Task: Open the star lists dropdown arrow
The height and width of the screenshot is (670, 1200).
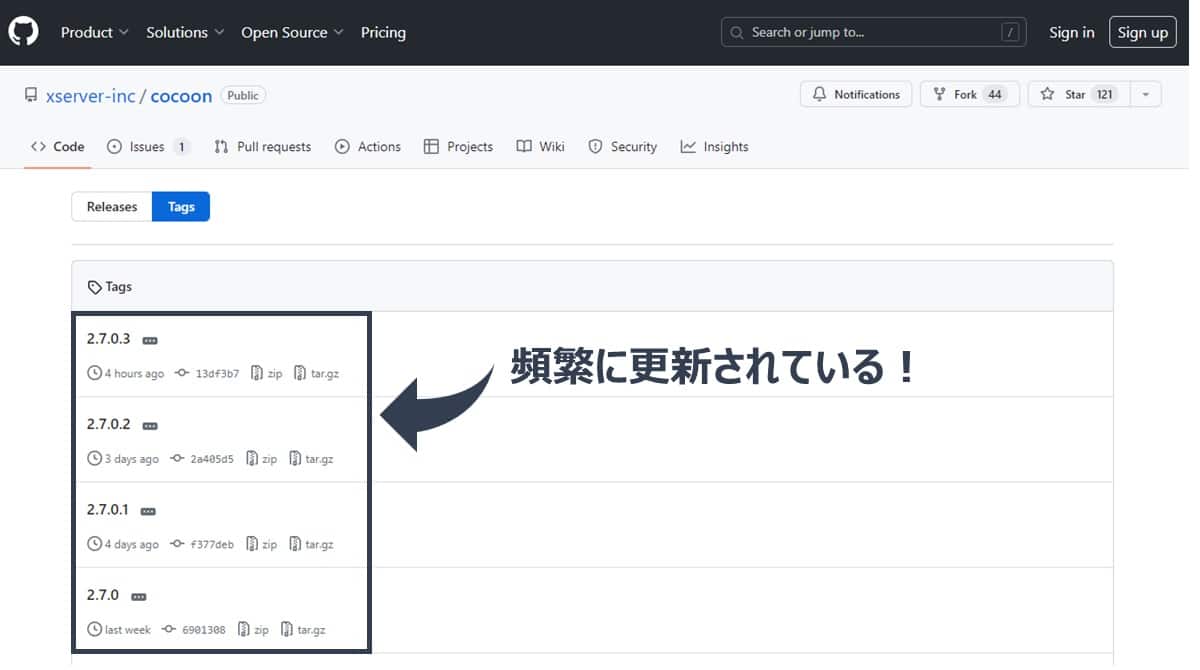Action: coord(1146,94)
